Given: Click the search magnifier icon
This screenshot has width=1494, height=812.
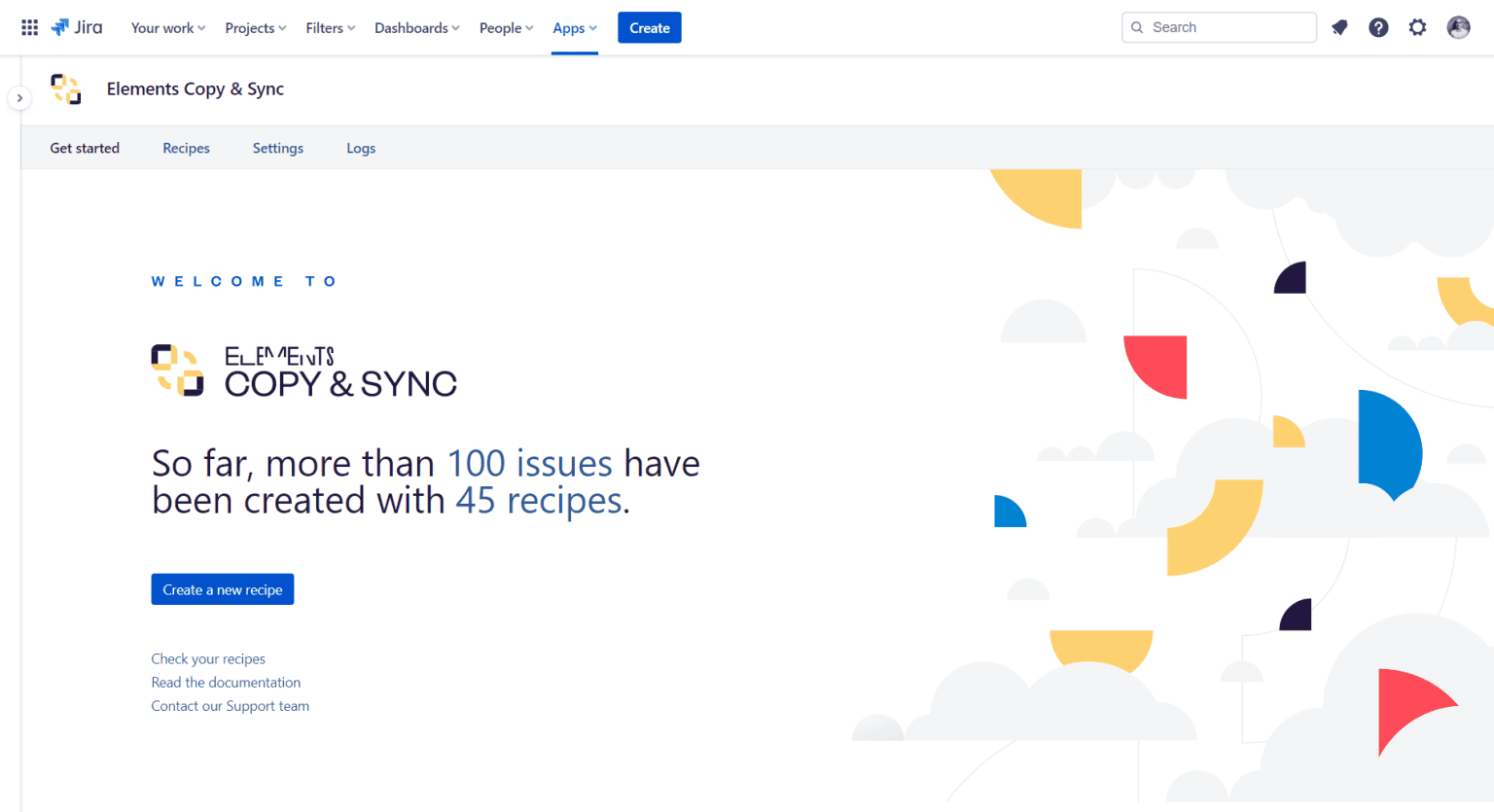Looking at the screenshot, I should pyautogui.click(x=1136, y=27).
